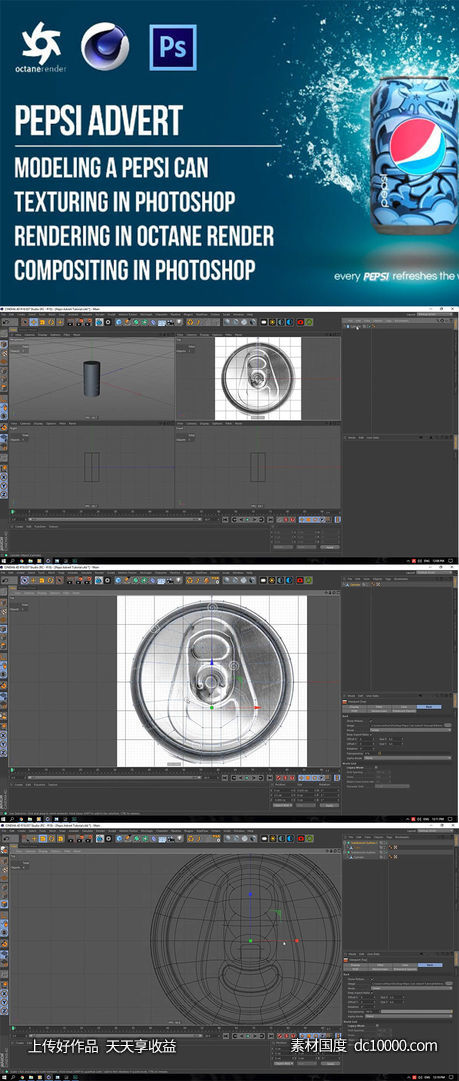This screenshot has width=459, height=1081.
Task: Click can lid image in four-view top viewport
Action: pyautogui.click(x=258, y=378)
